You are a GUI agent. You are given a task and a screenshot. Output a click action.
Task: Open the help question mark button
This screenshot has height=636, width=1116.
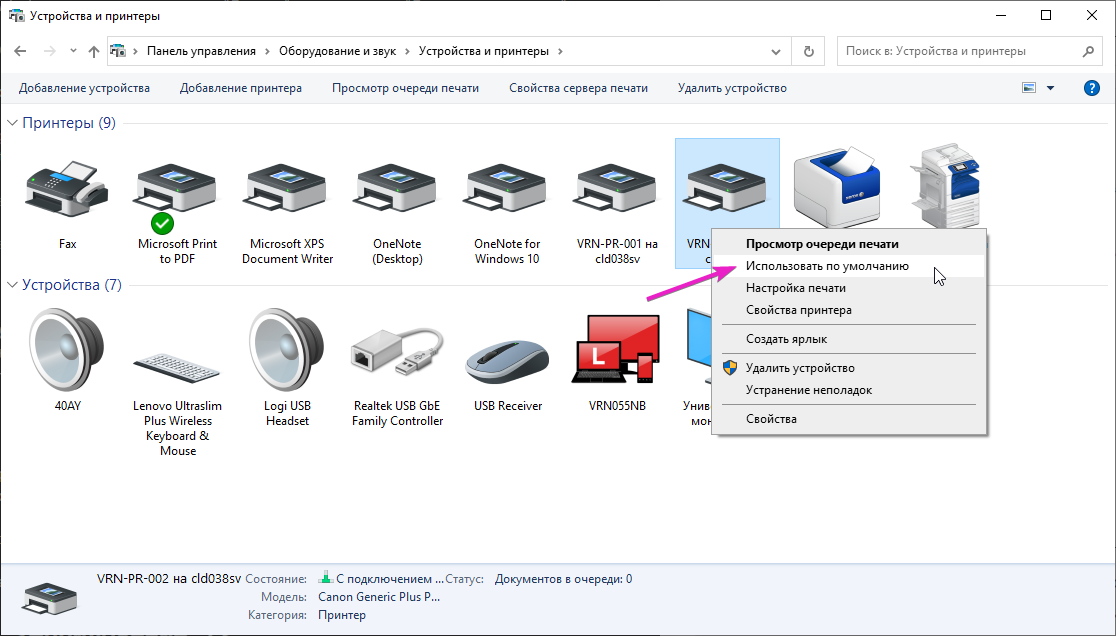pos(1092,88)
